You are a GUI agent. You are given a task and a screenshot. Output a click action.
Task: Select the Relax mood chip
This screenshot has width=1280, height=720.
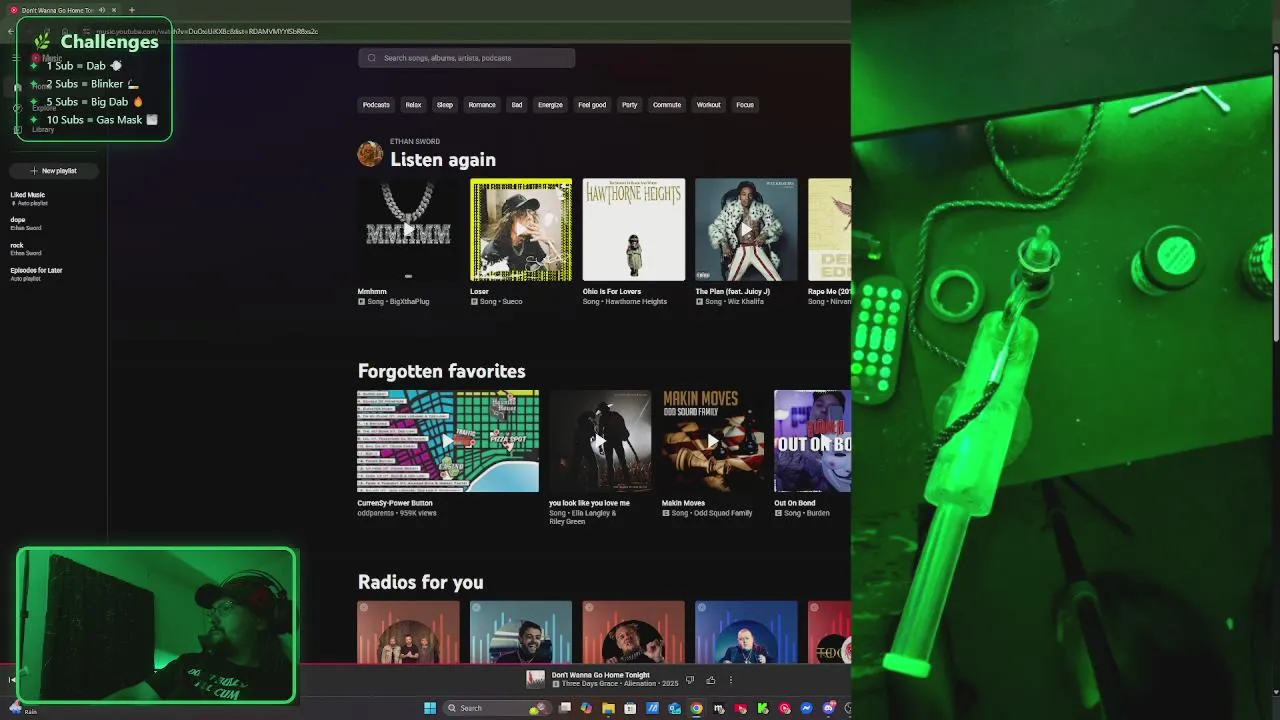coord(413,105)
